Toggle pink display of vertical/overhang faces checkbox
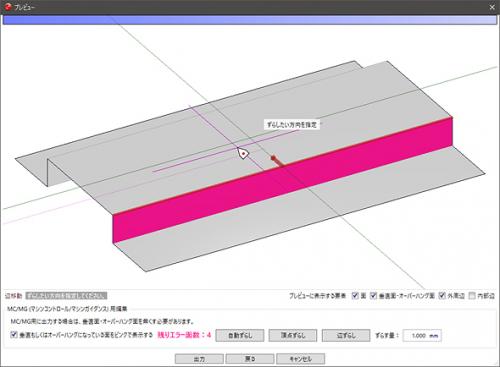 [14, 334]
